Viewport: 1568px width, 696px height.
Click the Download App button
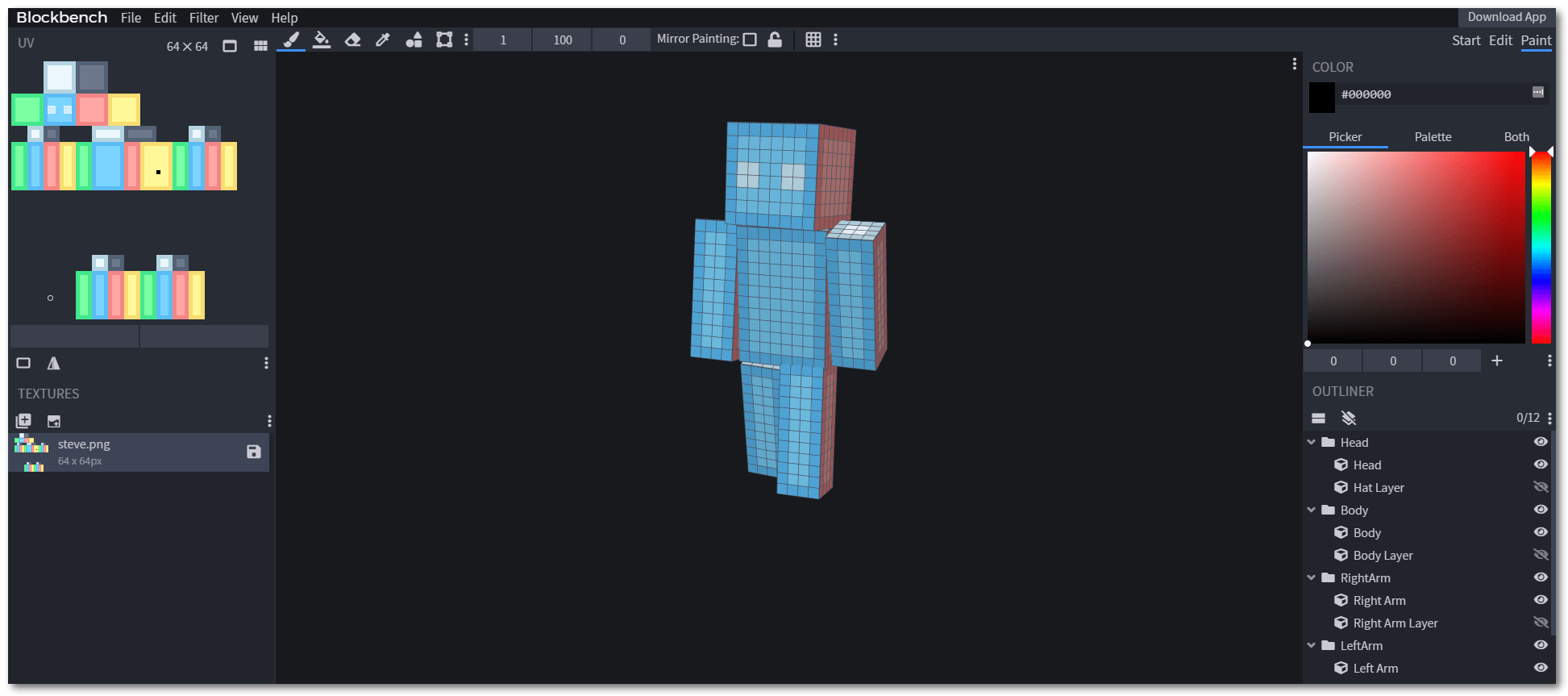(x=1507, y=17)
